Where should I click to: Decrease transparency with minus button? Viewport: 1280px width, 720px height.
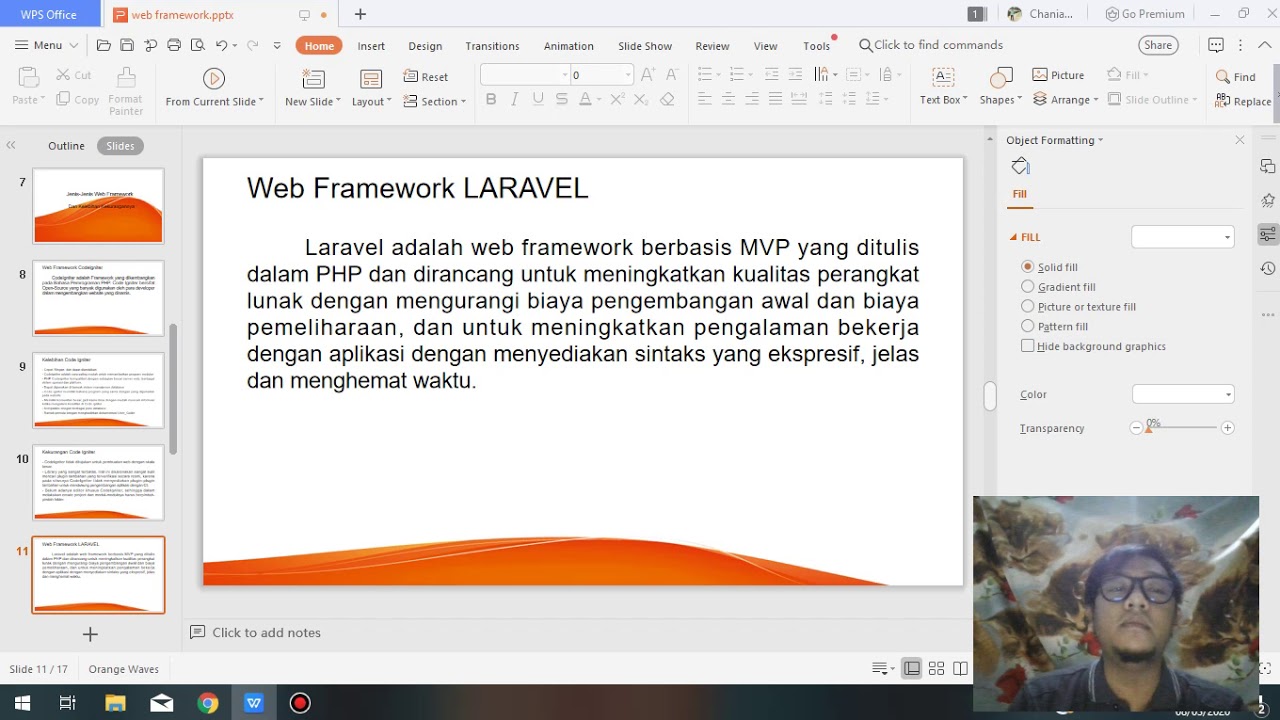[x=1136, y=428]
